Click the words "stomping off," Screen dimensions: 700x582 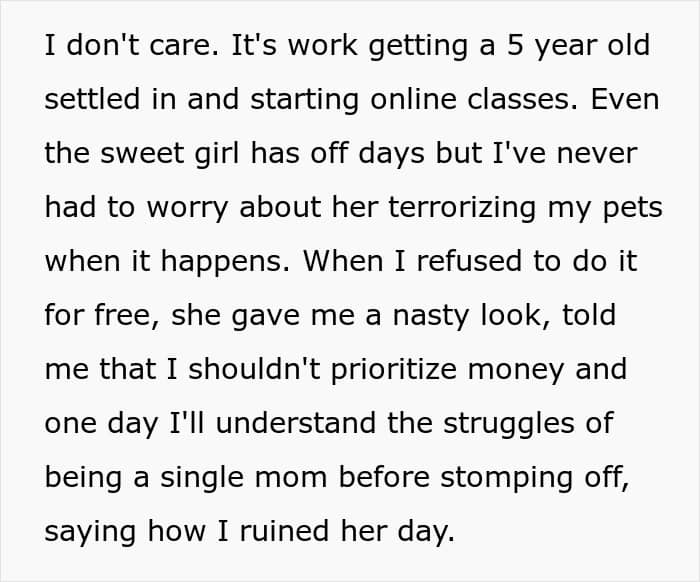[x=535, y=478]
